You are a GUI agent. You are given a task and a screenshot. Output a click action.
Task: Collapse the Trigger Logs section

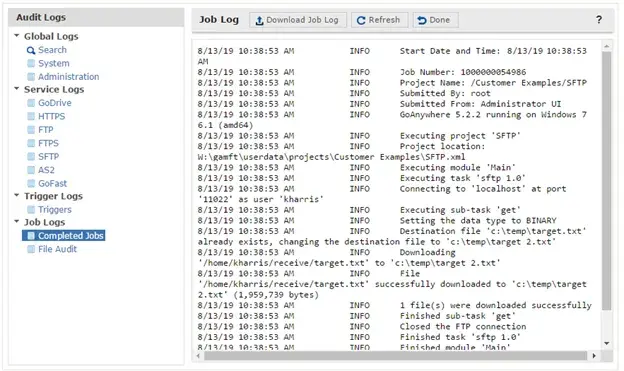17,195
